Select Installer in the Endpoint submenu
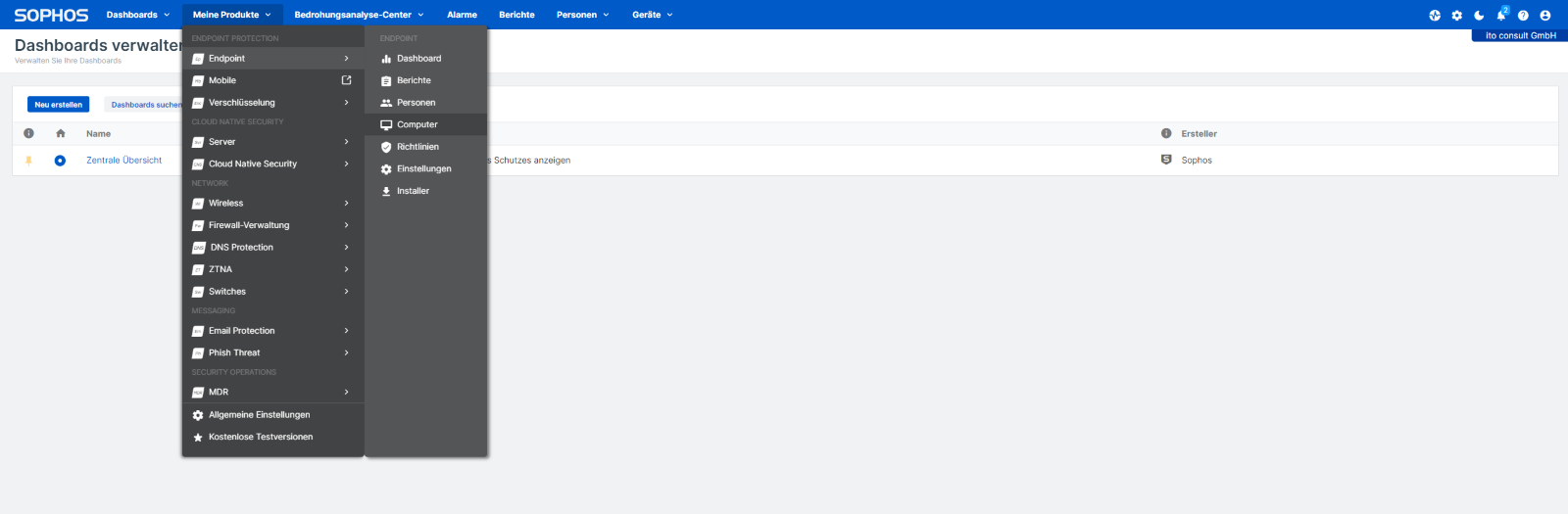 (426, 191)
